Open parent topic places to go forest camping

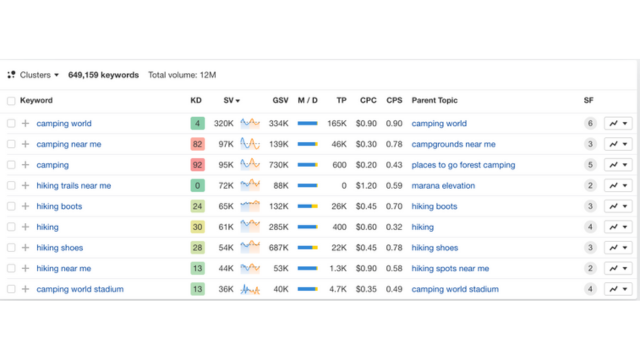tap(463, 165)
